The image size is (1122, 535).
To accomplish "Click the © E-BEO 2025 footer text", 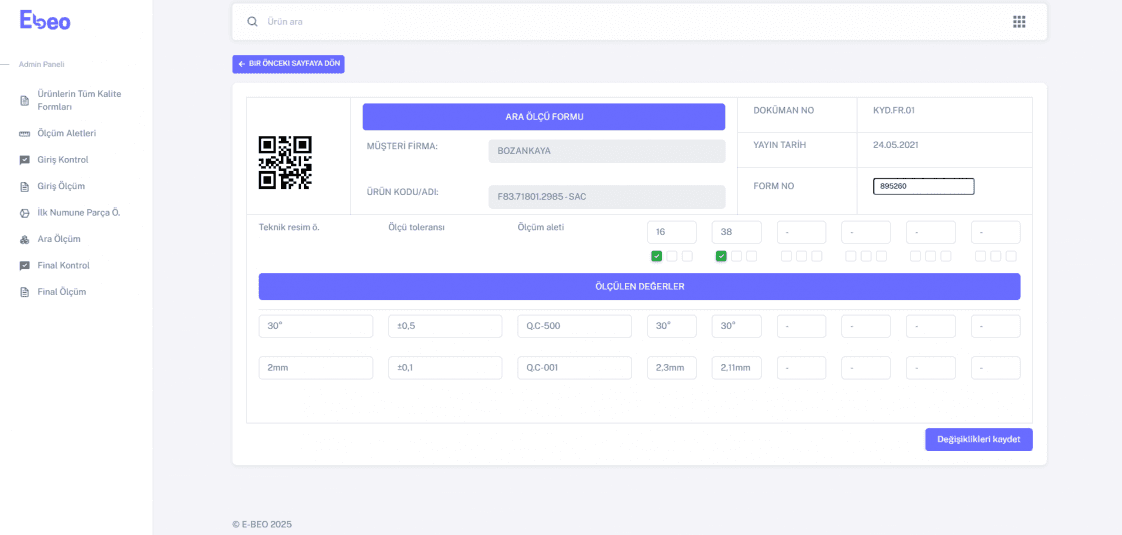I will tap(262, 524).
